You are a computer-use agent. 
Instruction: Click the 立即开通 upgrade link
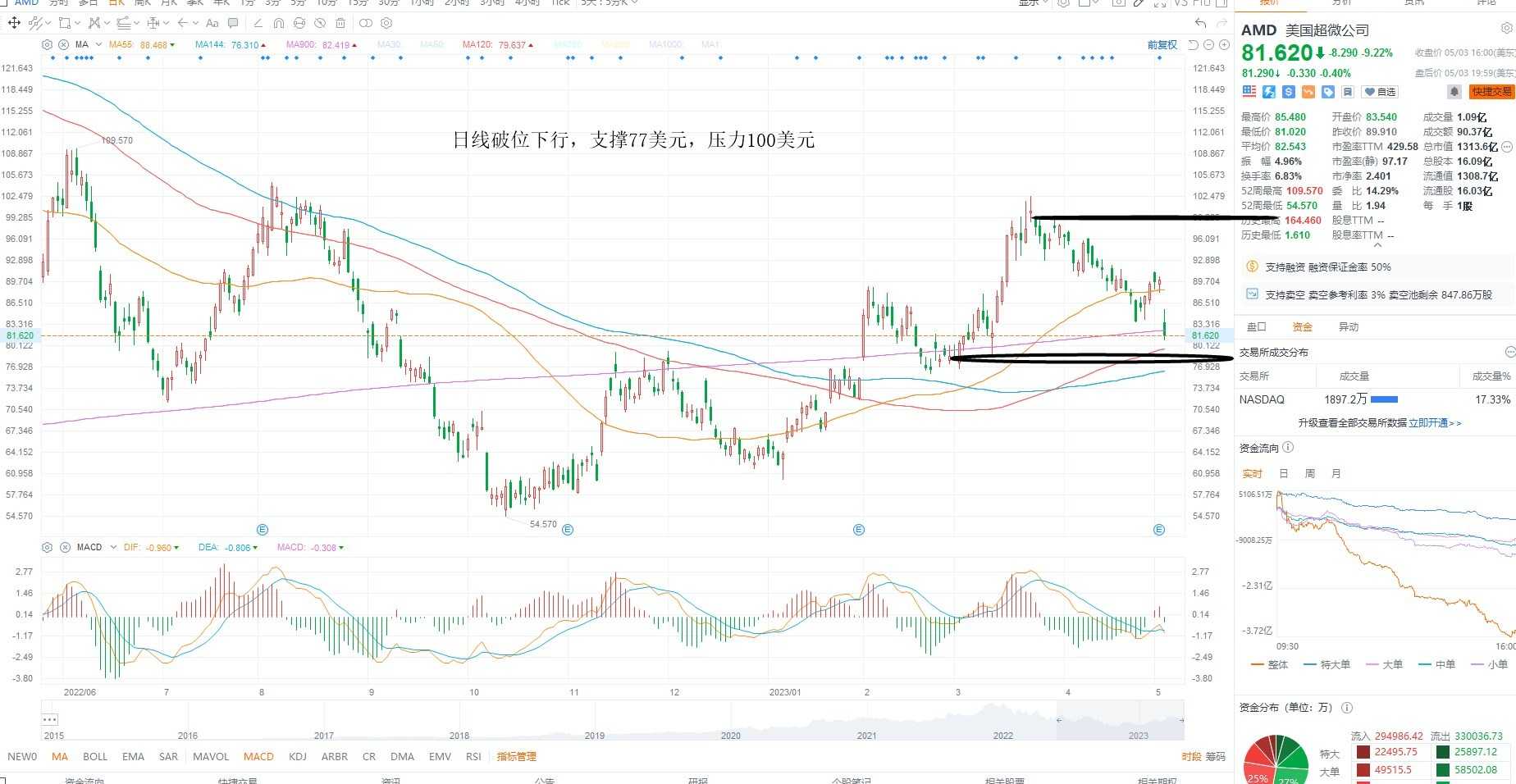(x=1427, y=423)
